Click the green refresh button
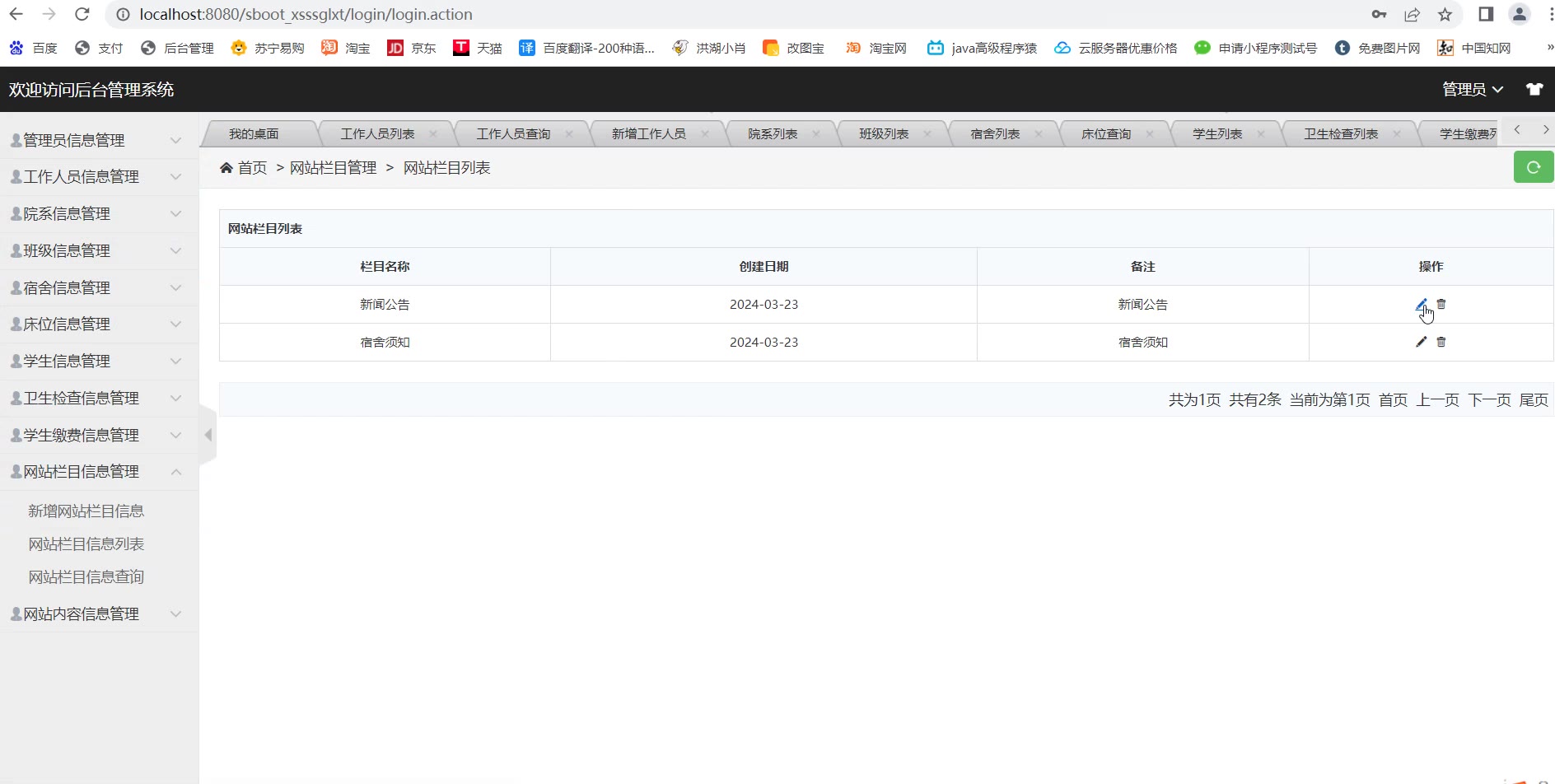Image resolution: width=1555 pixels, height=784 pixels. (1534, 167)
